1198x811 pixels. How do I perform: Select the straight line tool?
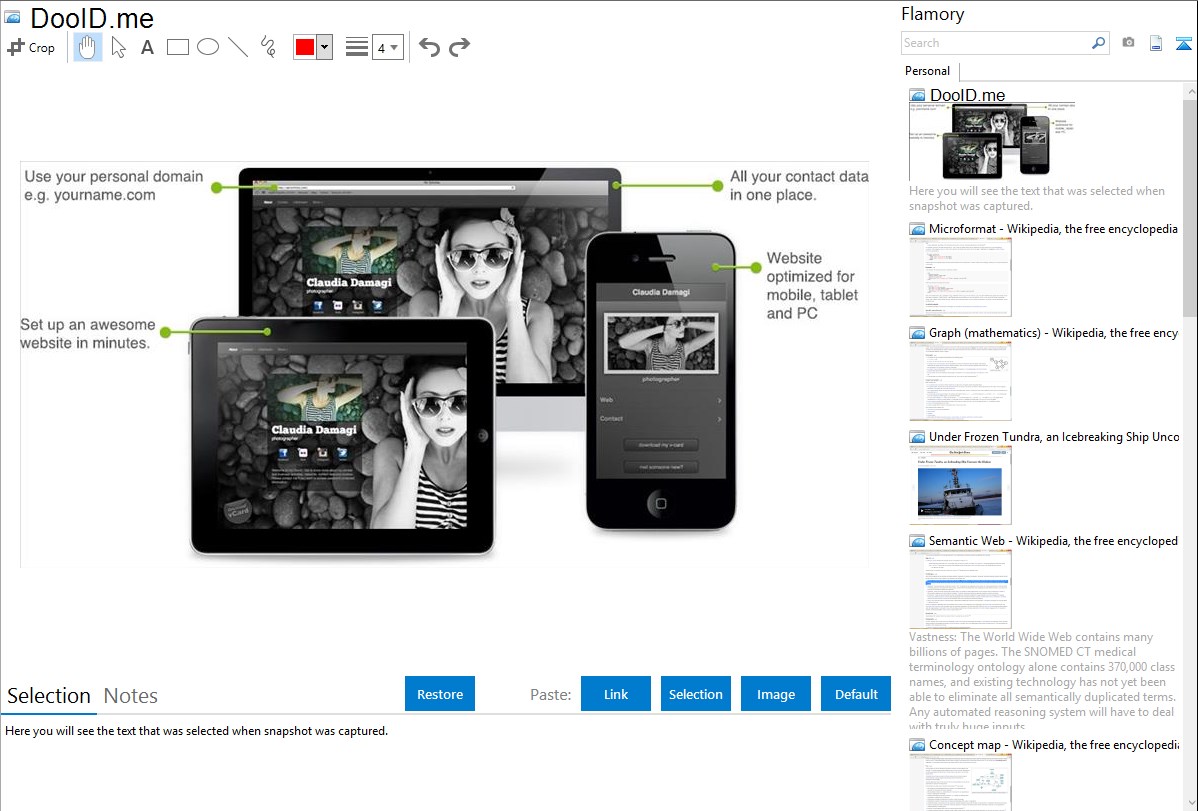tap(238, 47)
